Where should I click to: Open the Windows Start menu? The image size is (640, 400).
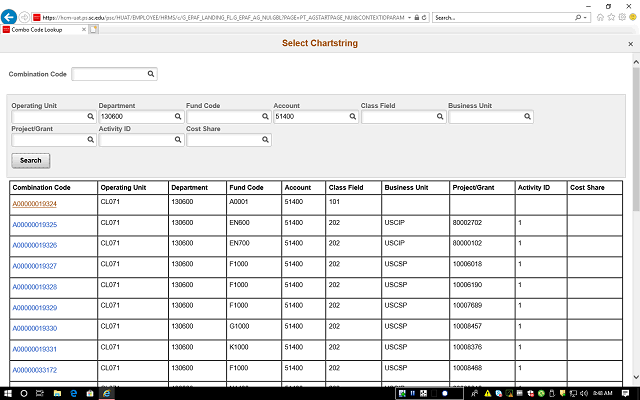[9, 393]
